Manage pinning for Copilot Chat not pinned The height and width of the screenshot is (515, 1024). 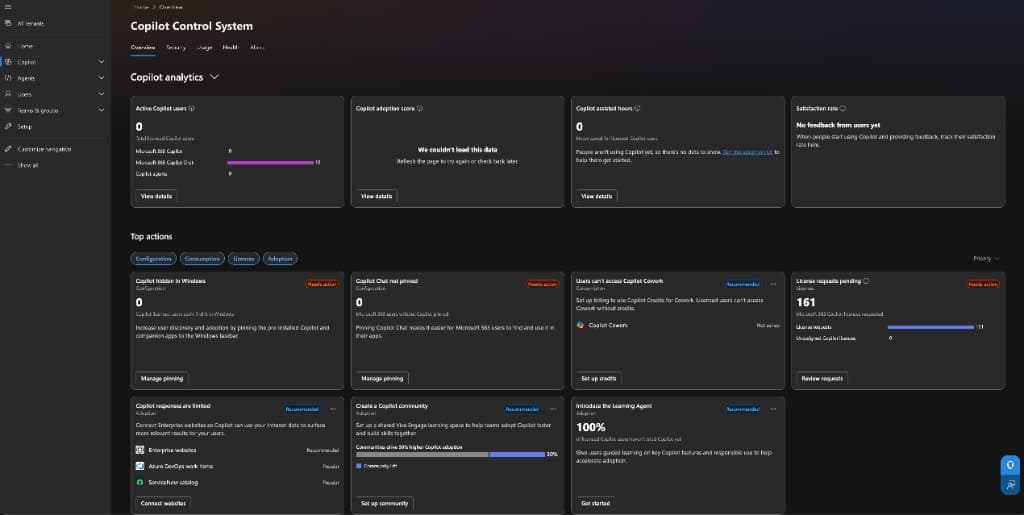click(x=382, y=378)
